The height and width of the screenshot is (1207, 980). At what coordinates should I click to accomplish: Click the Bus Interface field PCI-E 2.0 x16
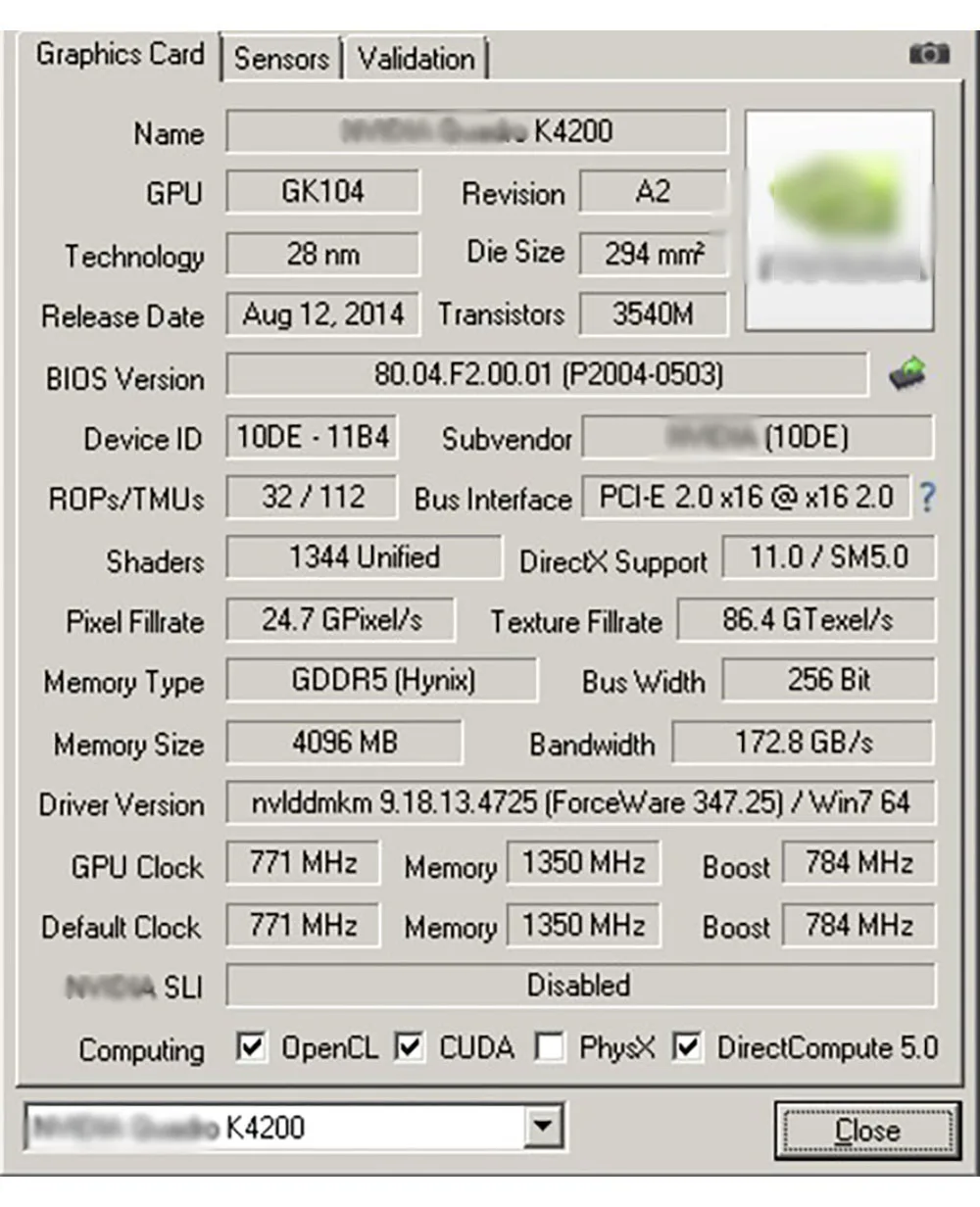click(746, 497)
